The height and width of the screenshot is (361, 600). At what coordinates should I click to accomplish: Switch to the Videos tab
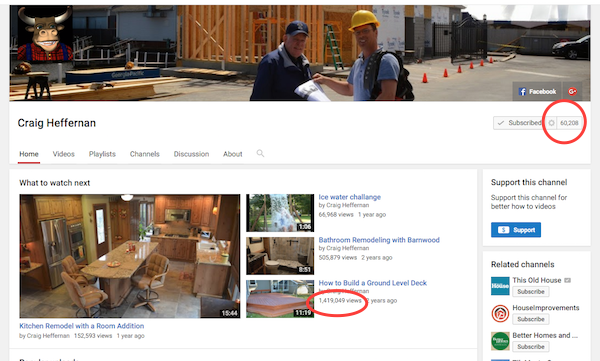point(64,154)
